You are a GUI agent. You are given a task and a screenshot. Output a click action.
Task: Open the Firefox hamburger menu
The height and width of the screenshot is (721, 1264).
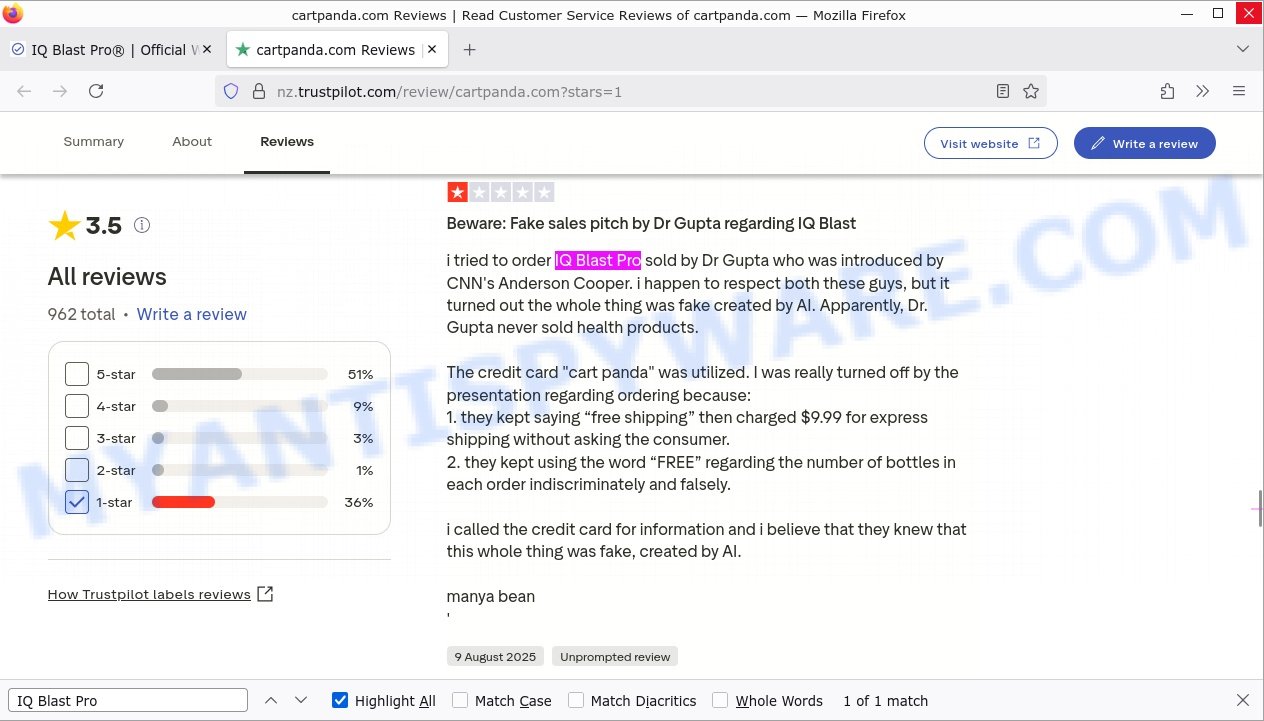click(1239, 91)
